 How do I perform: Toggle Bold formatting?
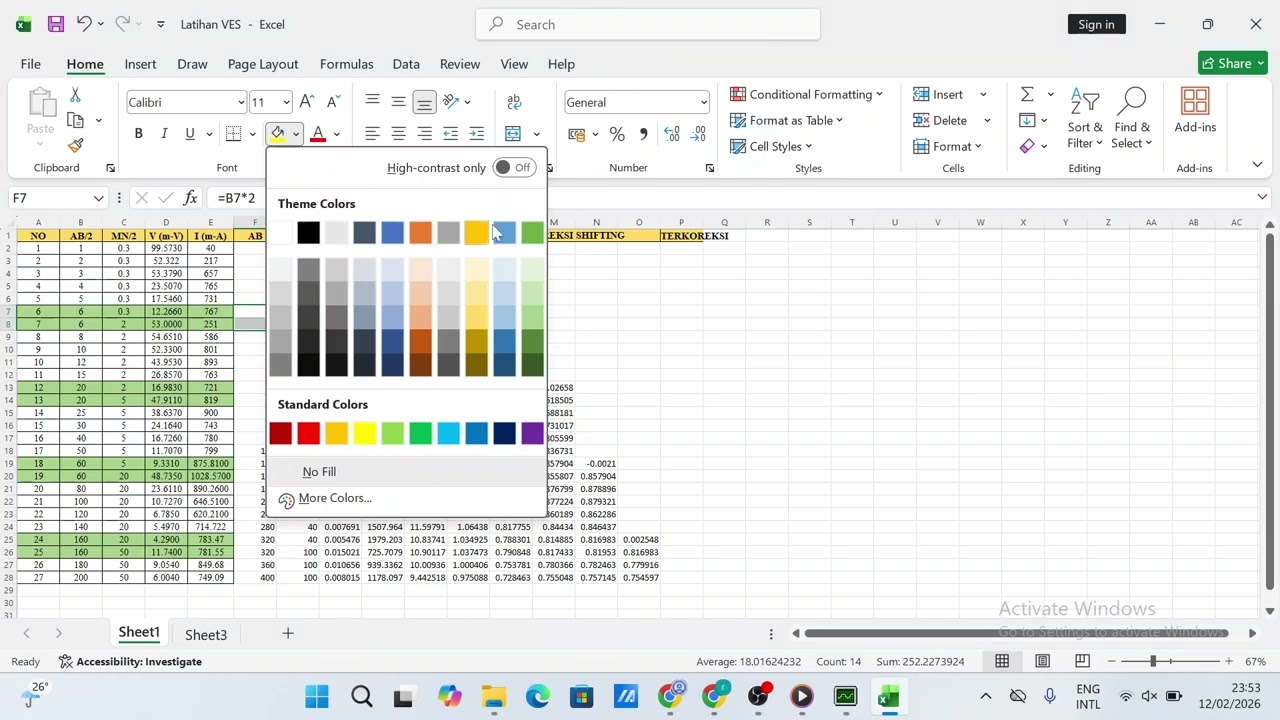click(x=138, y=134)
